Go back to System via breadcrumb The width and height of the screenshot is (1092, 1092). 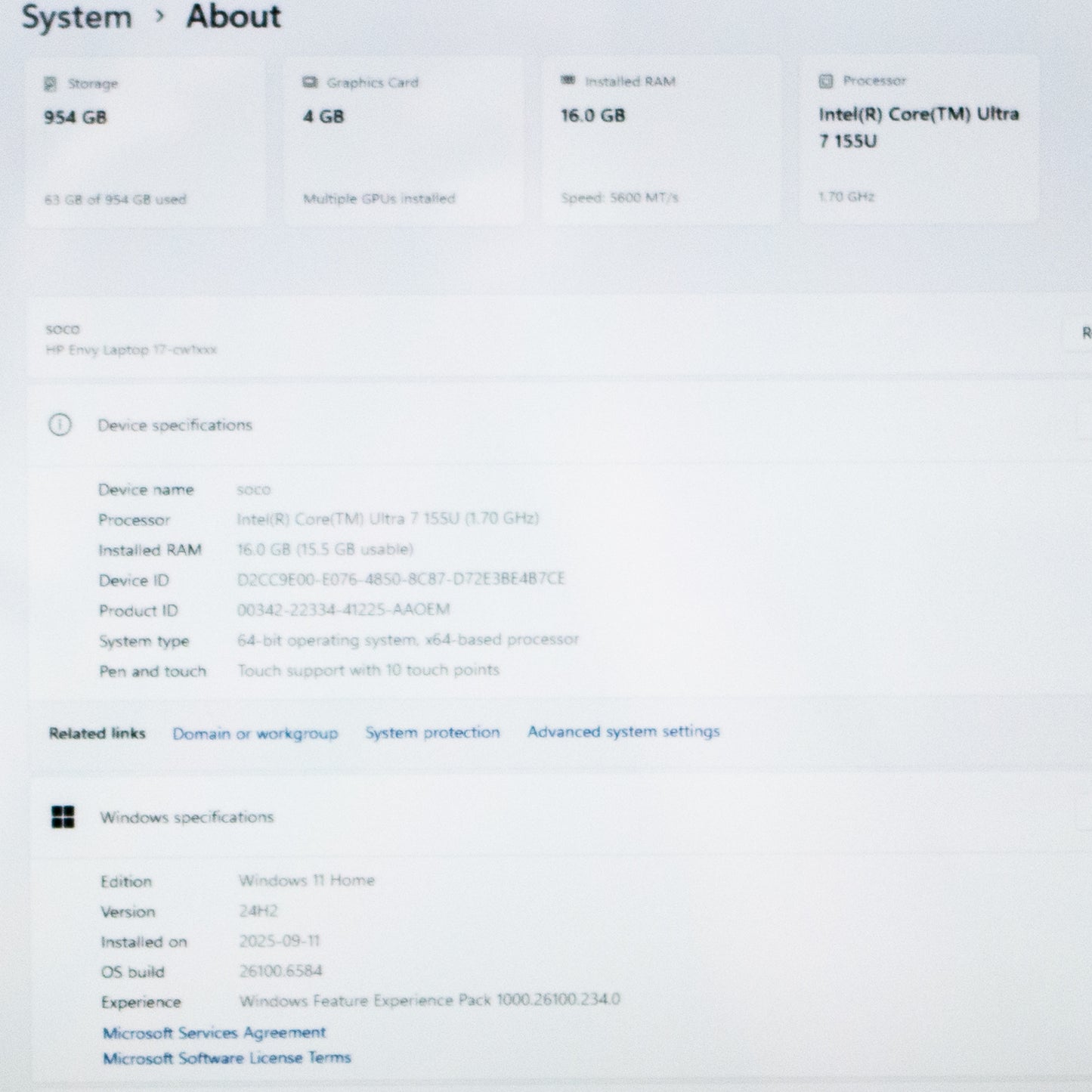click(76, 17)
